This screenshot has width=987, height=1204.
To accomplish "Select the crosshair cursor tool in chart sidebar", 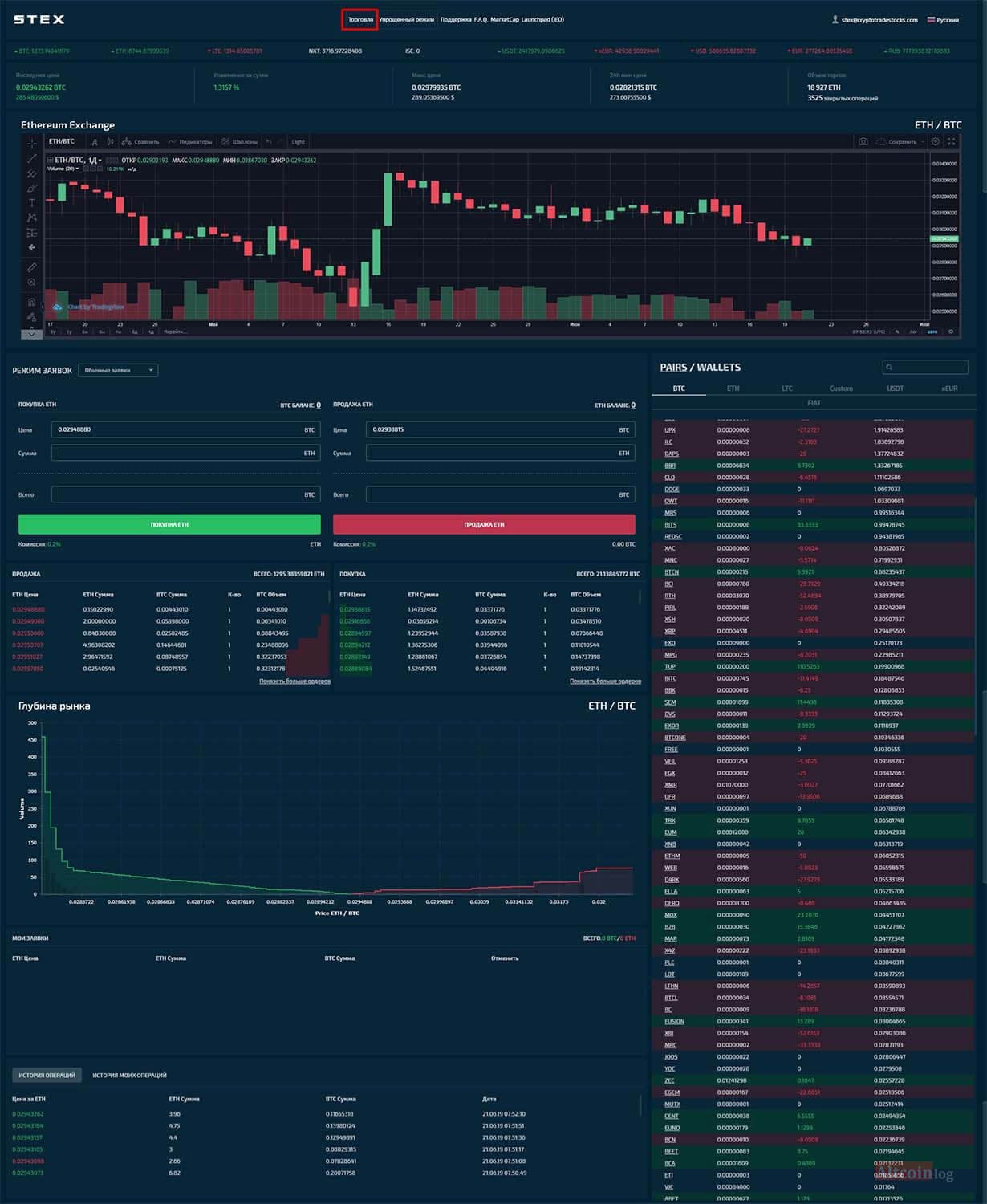I will pyautogui.click(x=32, y=143).
